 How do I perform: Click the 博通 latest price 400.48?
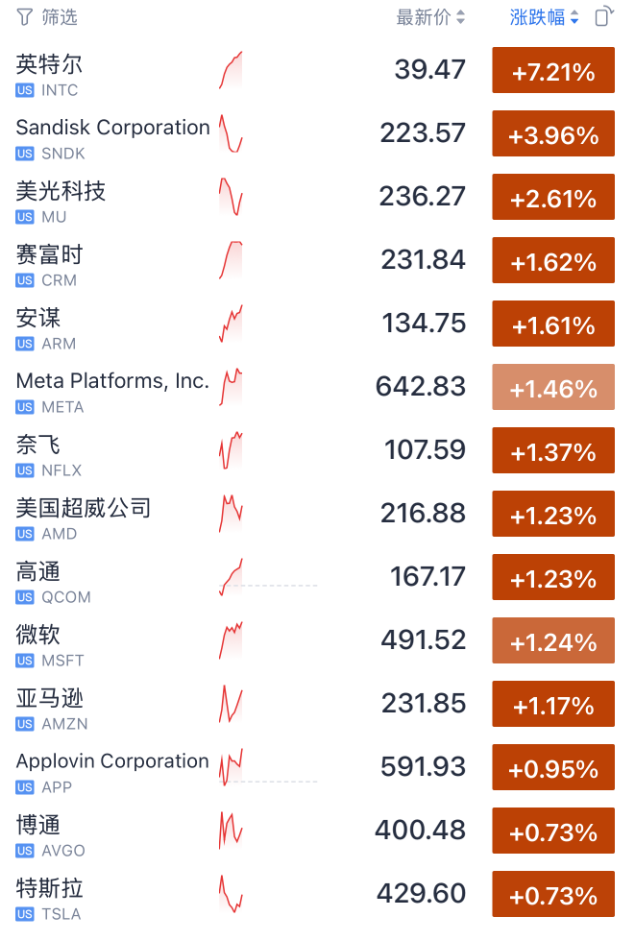point(421,830)
